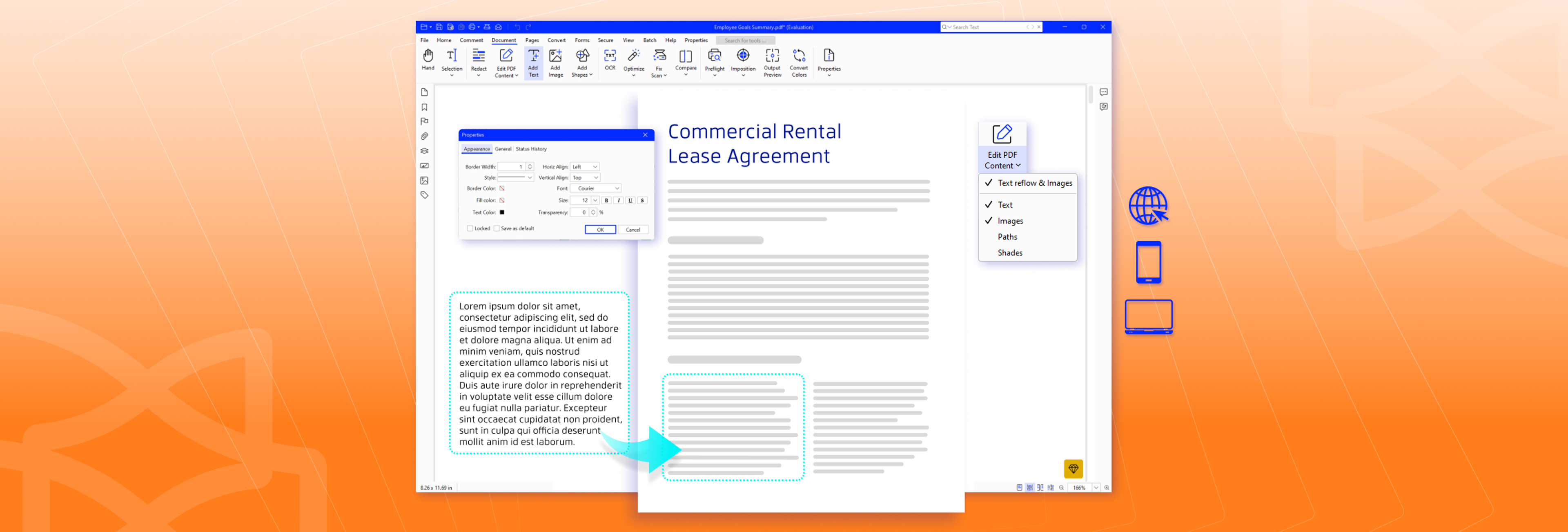
Task: Open the border Style dropdown
Action: click(515, 177)
